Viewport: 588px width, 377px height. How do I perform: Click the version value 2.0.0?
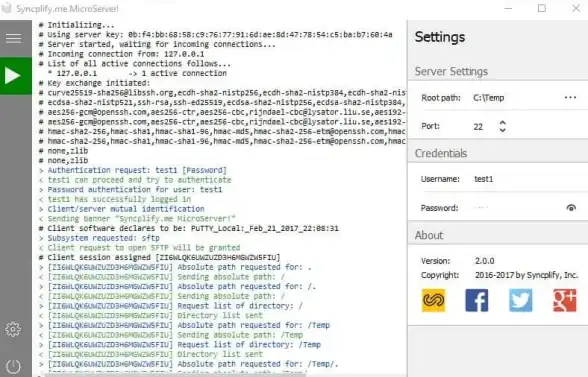coord(484,261)
